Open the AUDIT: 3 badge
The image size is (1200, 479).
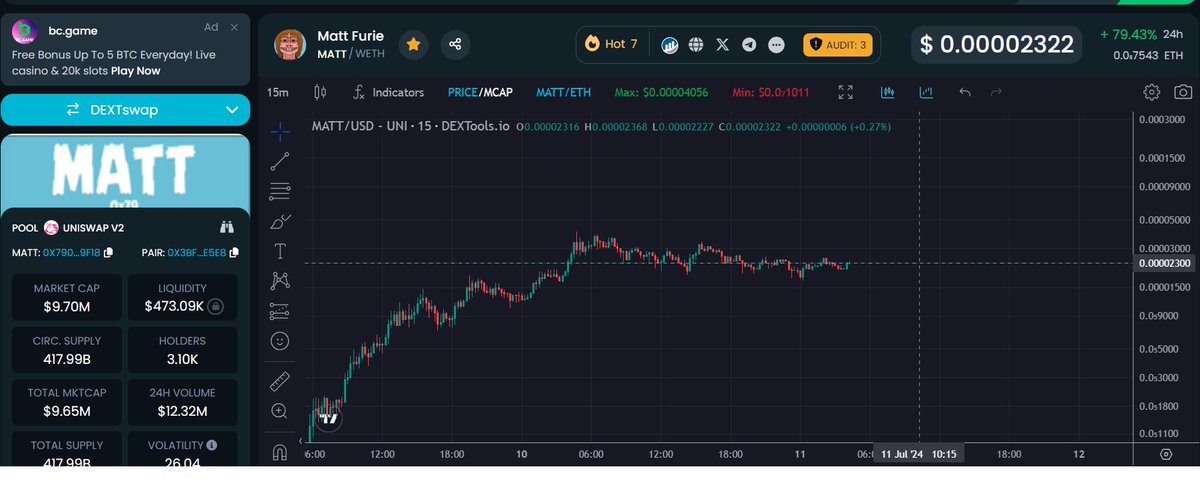pos(838,45)
